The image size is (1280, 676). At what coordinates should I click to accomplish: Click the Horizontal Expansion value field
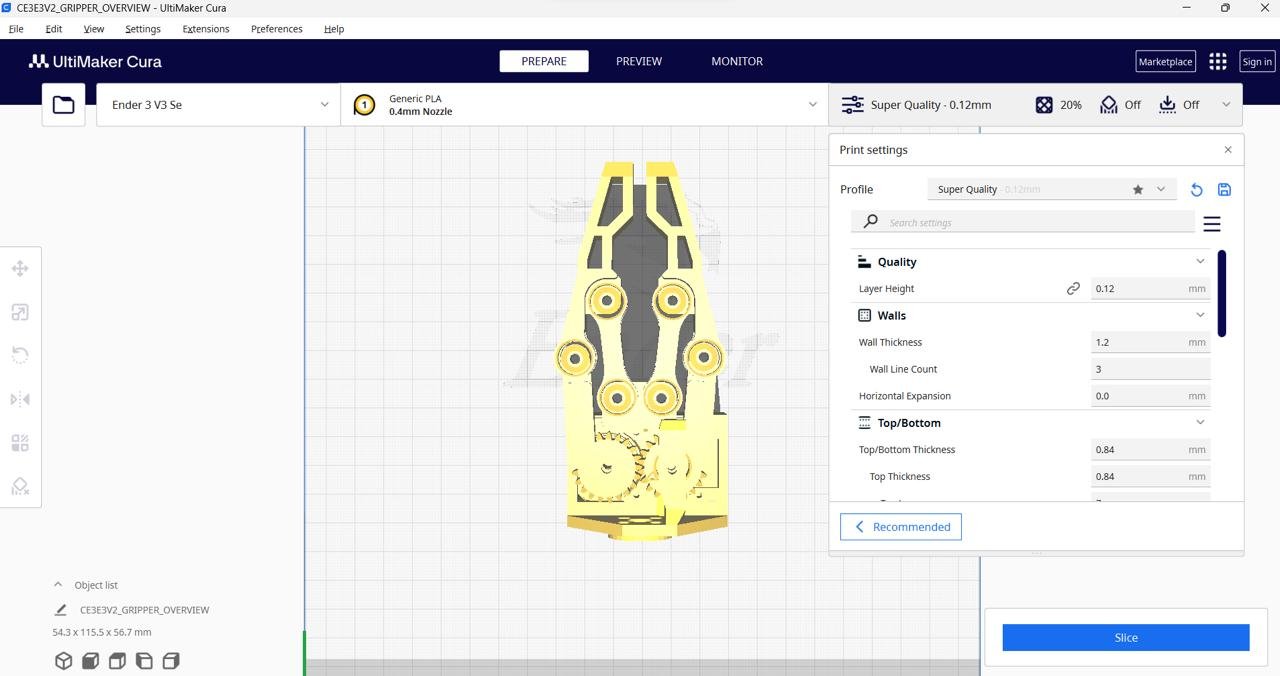click(x=1150, y=396)
